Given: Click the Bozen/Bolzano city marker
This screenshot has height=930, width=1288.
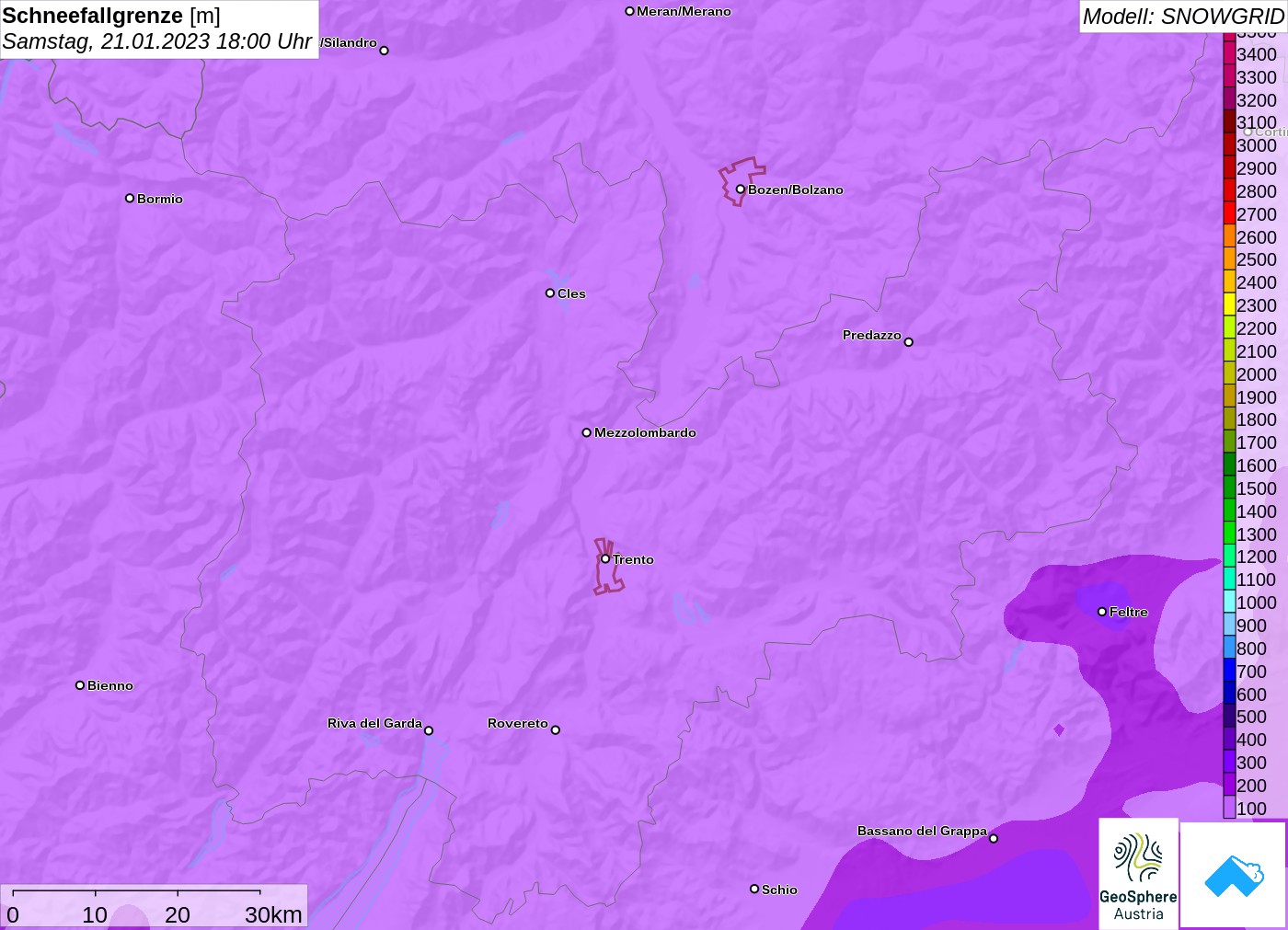Looking at the screenshot, I should [x=740, y=189].
